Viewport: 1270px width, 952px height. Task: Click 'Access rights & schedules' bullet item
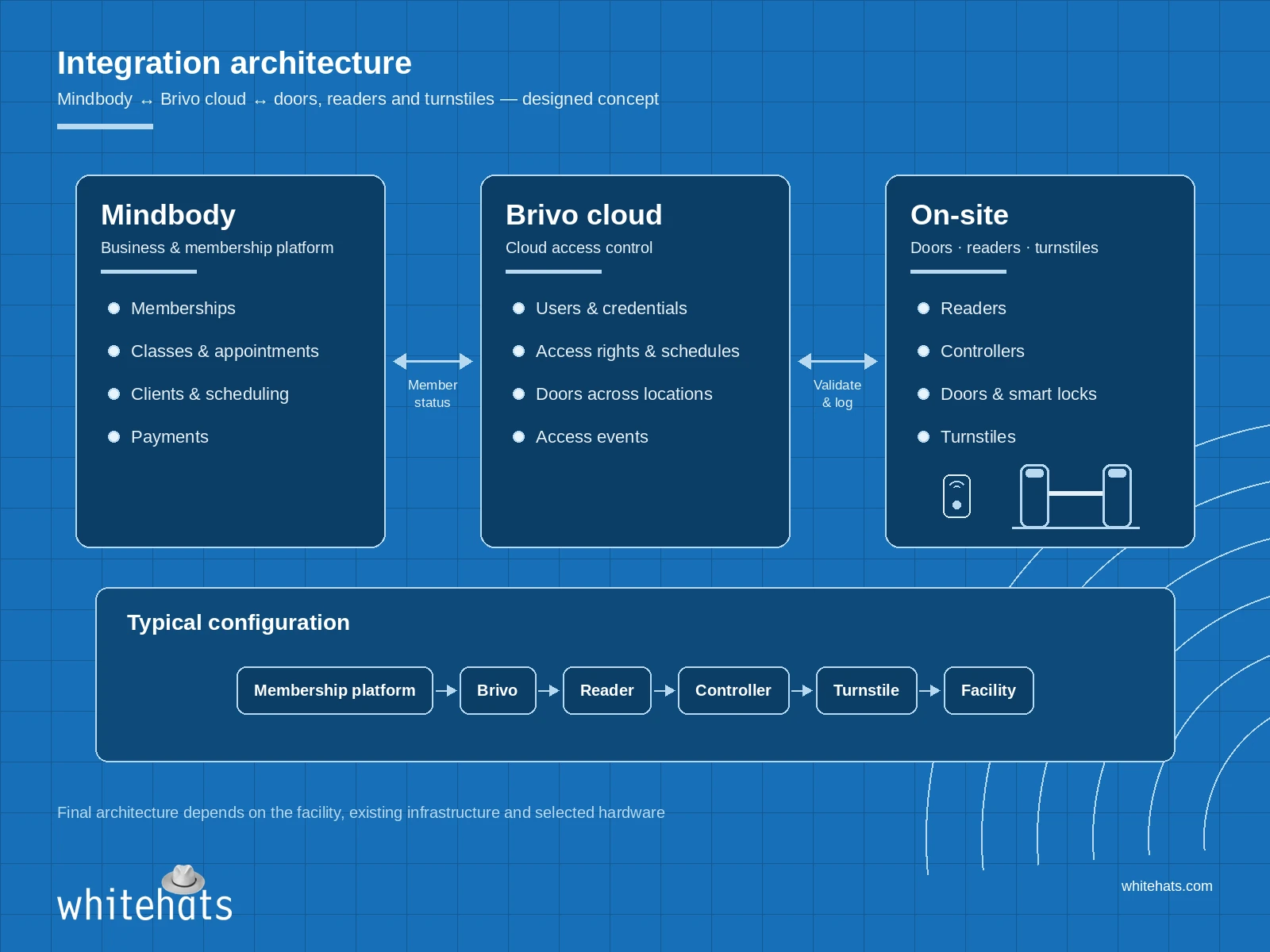[x=626, y=351]
